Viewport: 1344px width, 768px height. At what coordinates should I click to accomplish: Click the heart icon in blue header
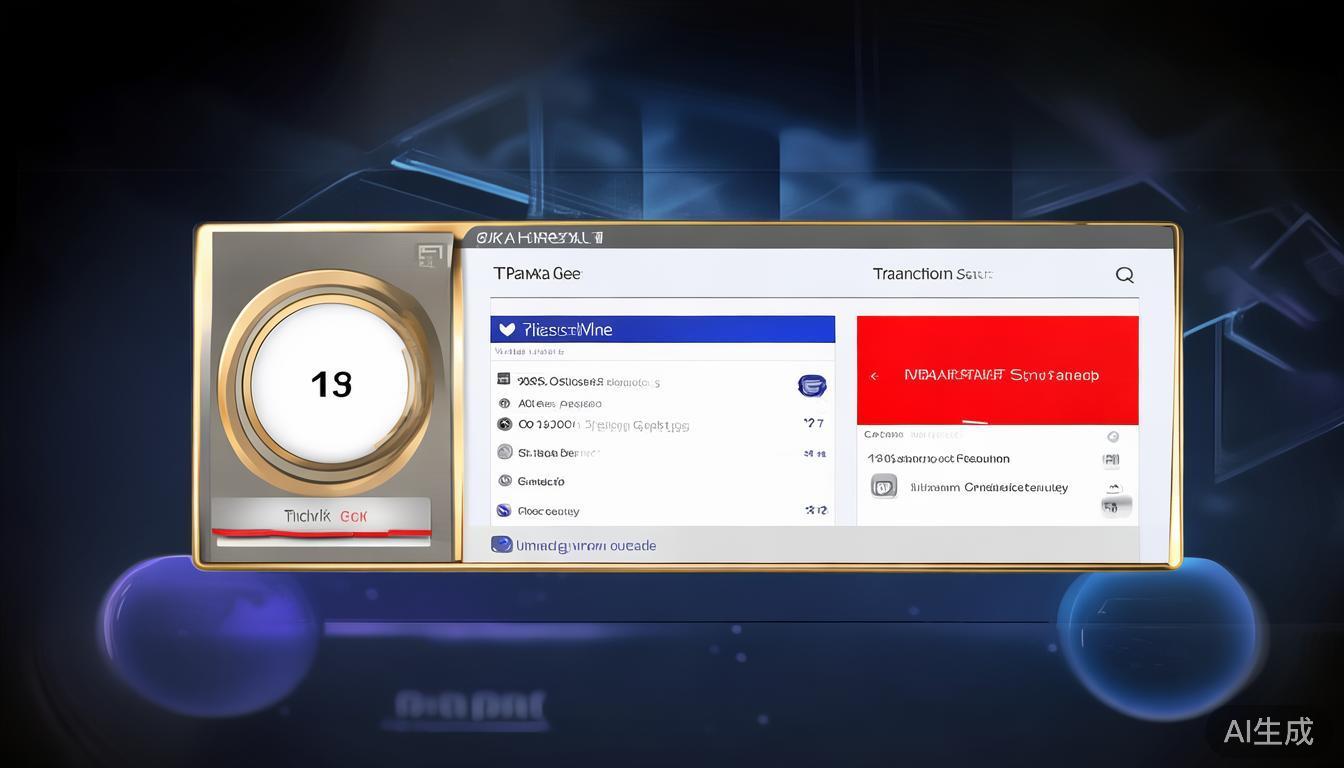click(x=506, y=329)
